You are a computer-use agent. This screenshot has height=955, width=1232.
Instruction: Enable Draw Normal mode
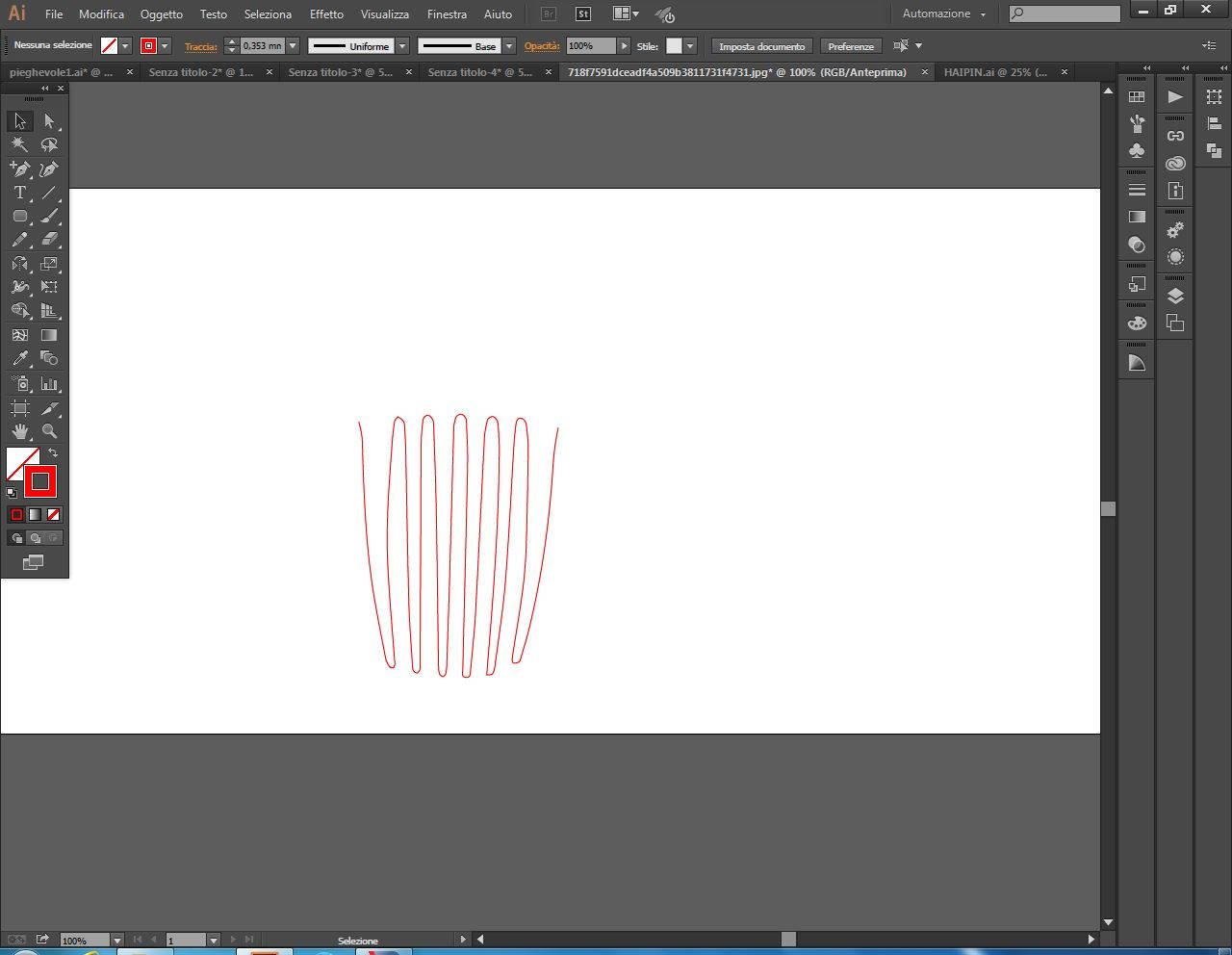coord(16,538)
